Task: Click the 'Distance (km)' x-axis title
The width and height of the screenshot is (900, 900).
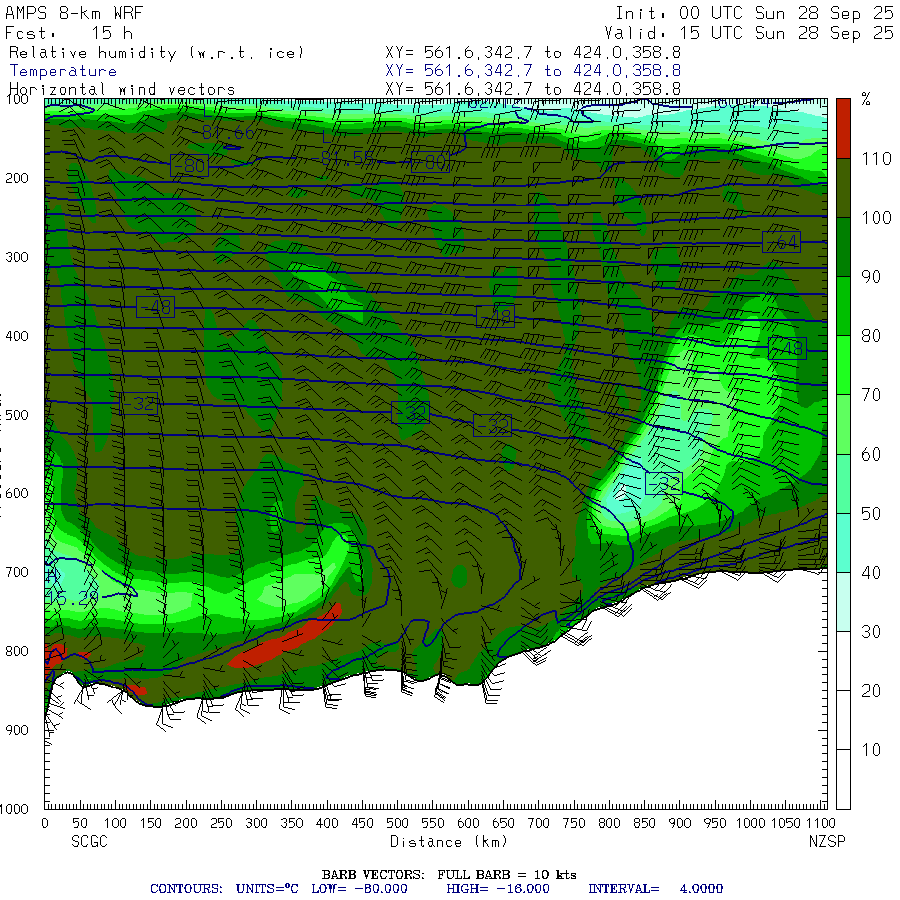Action: pyautogui.click(x=435, y=842)
